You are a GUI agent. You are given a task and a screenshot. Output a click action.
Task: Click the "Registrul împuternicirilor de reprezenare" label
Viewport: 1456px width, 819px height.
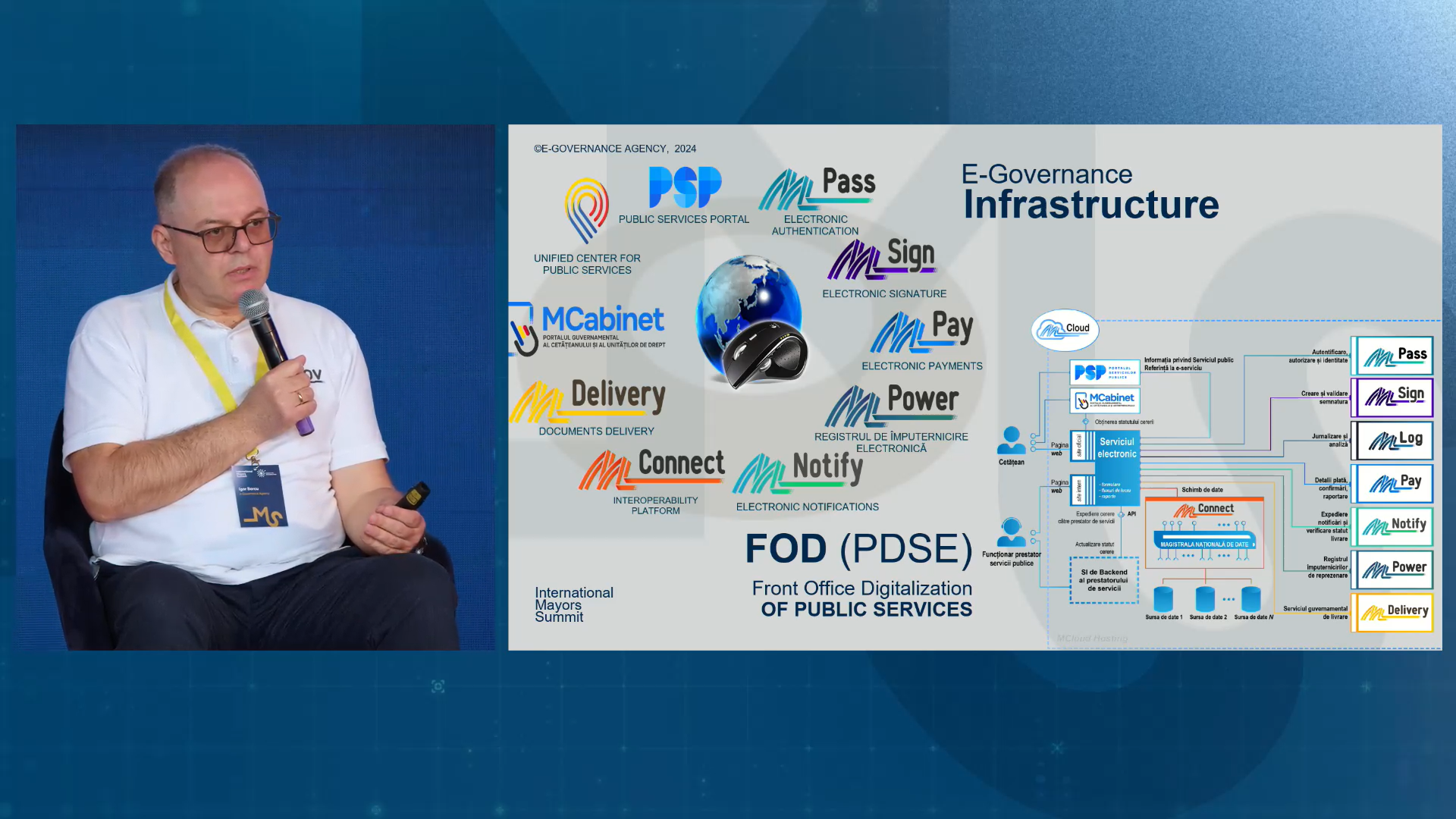tap(1327, 567)
